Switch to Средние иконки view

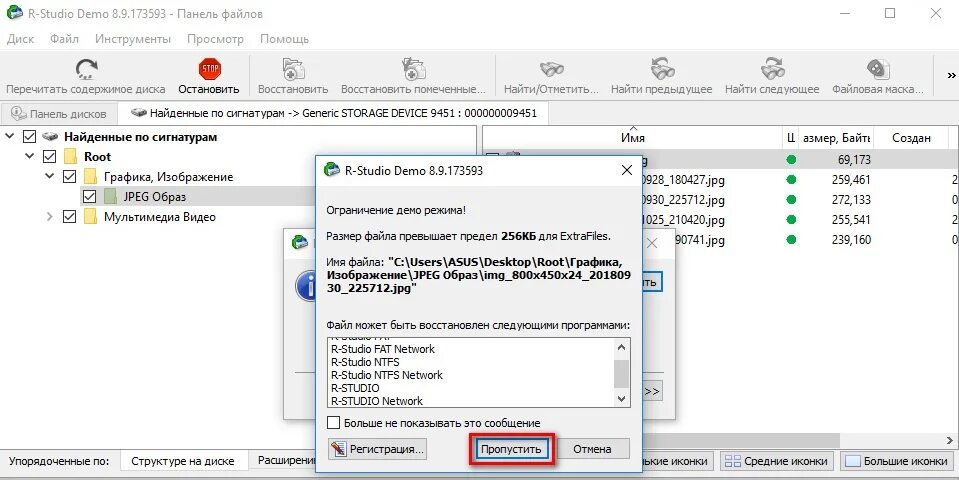[x=777, y=461]
